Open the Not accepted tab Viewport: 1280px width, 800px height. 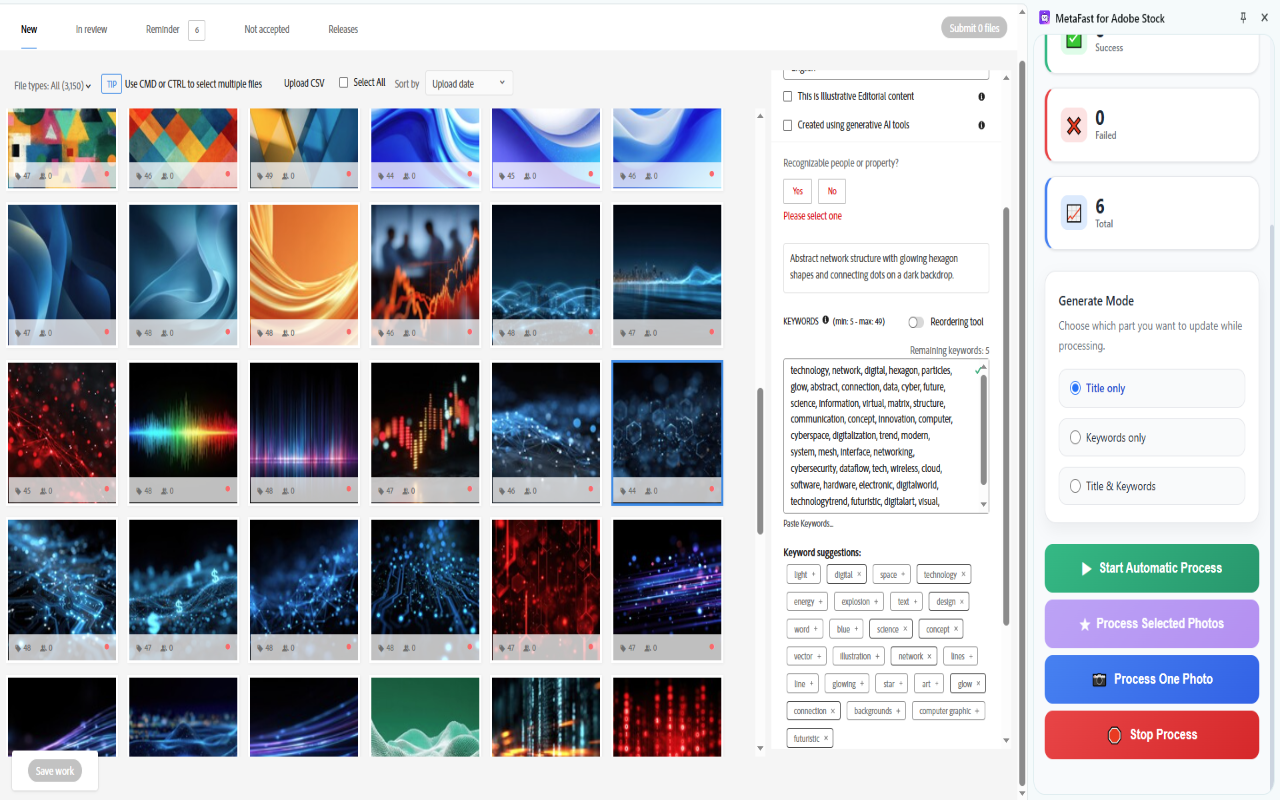(266, 29)
